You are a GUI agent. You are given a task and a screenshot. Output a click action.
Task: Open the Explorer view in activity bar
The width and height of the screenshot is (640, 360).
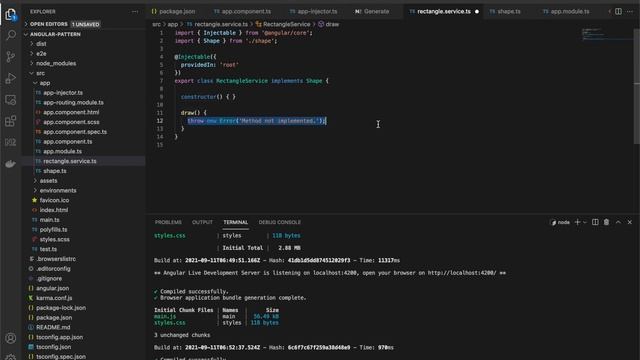click(11, 15)
